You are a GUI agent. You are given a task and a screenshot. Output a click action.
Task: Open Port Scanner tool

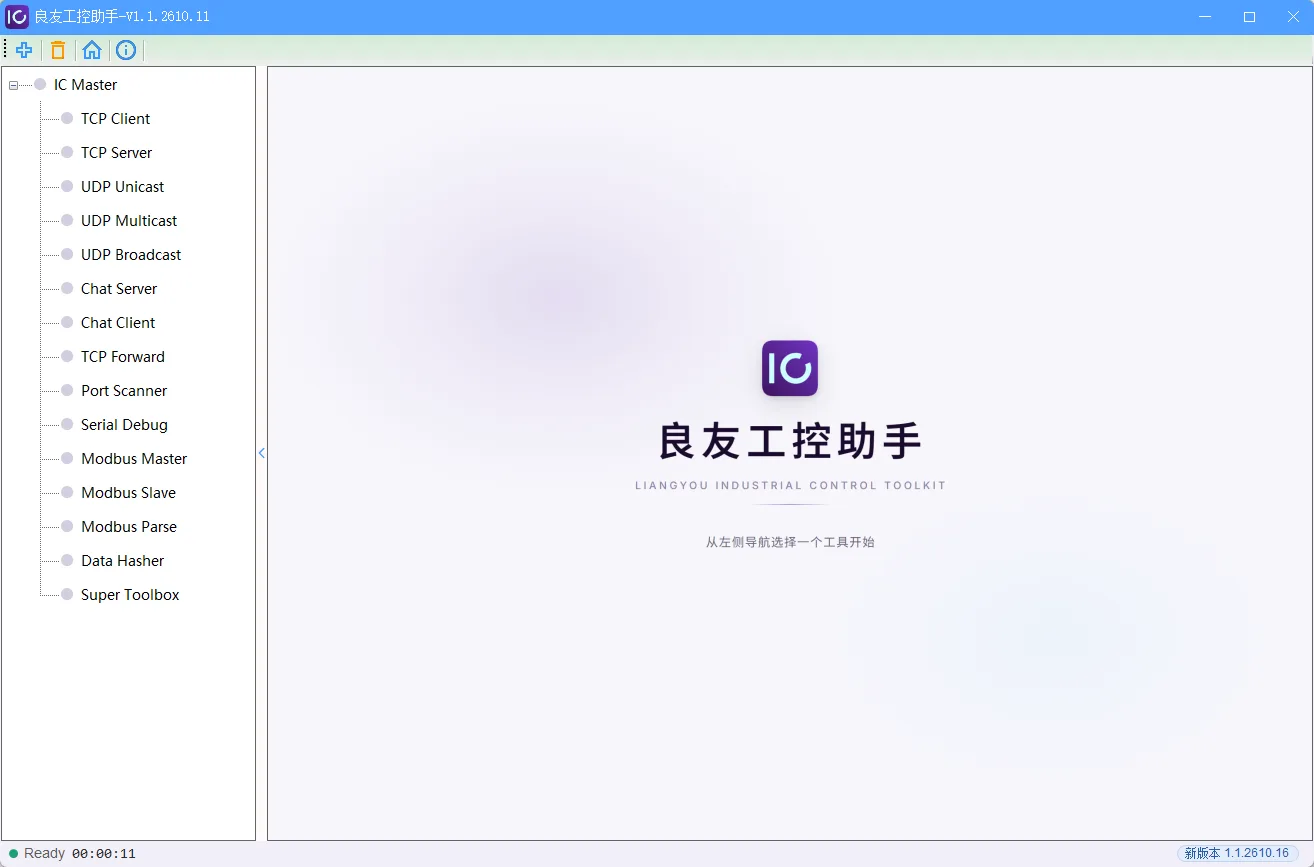pos(124,391)
